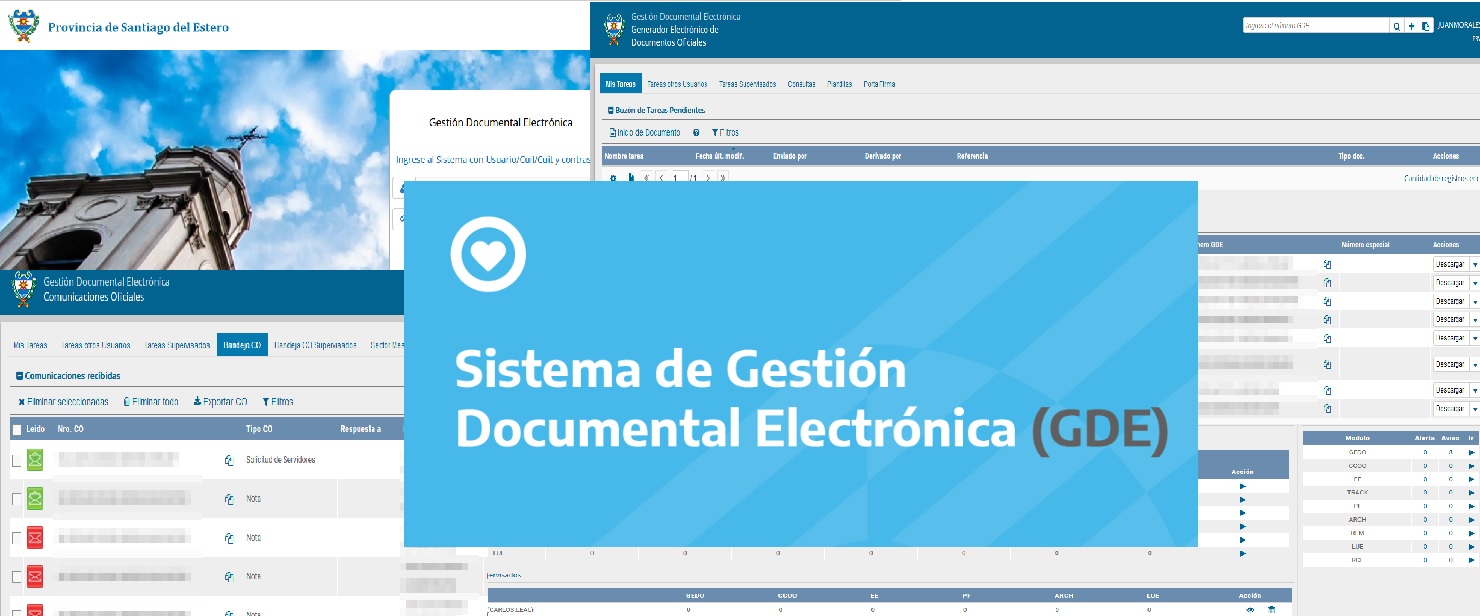Click Ir arrow for ARCH module

tap(1472, 520)
